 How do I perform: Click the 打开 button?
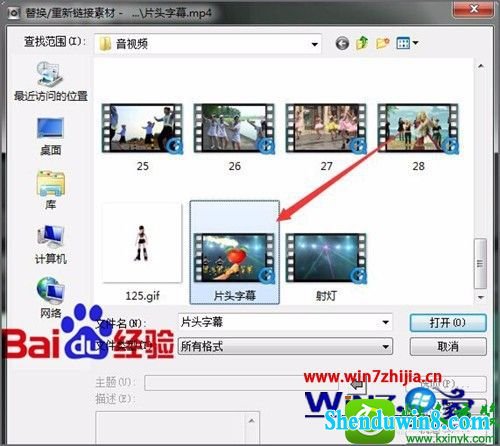tap(448, 323)
